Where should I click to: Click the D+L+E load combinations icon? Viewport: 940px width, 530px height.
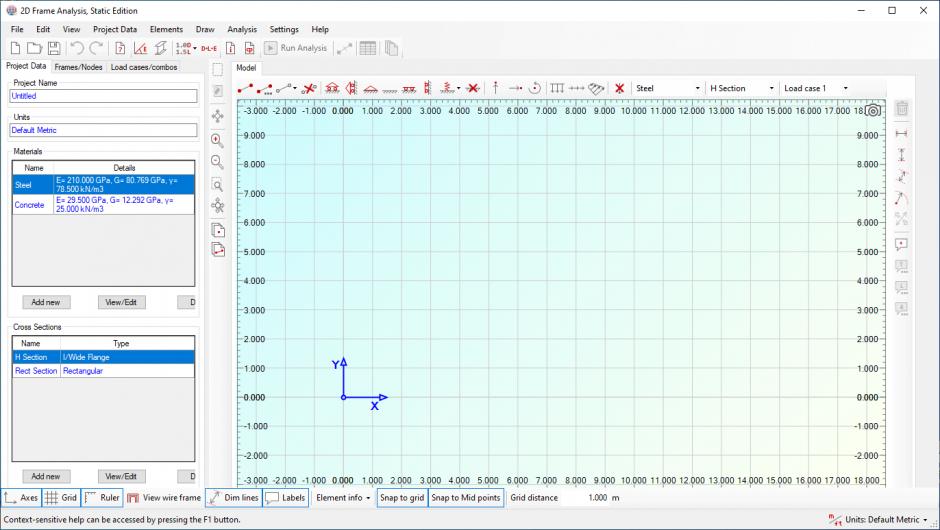click(209, 48)
